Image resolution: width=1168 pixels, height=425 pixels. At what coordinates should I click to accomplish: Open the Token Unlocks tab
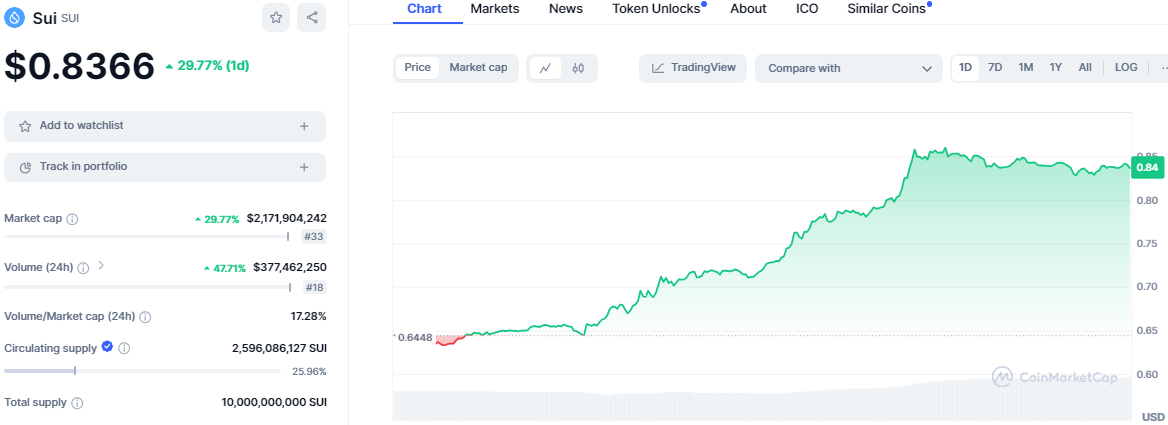tap(656, 9)
